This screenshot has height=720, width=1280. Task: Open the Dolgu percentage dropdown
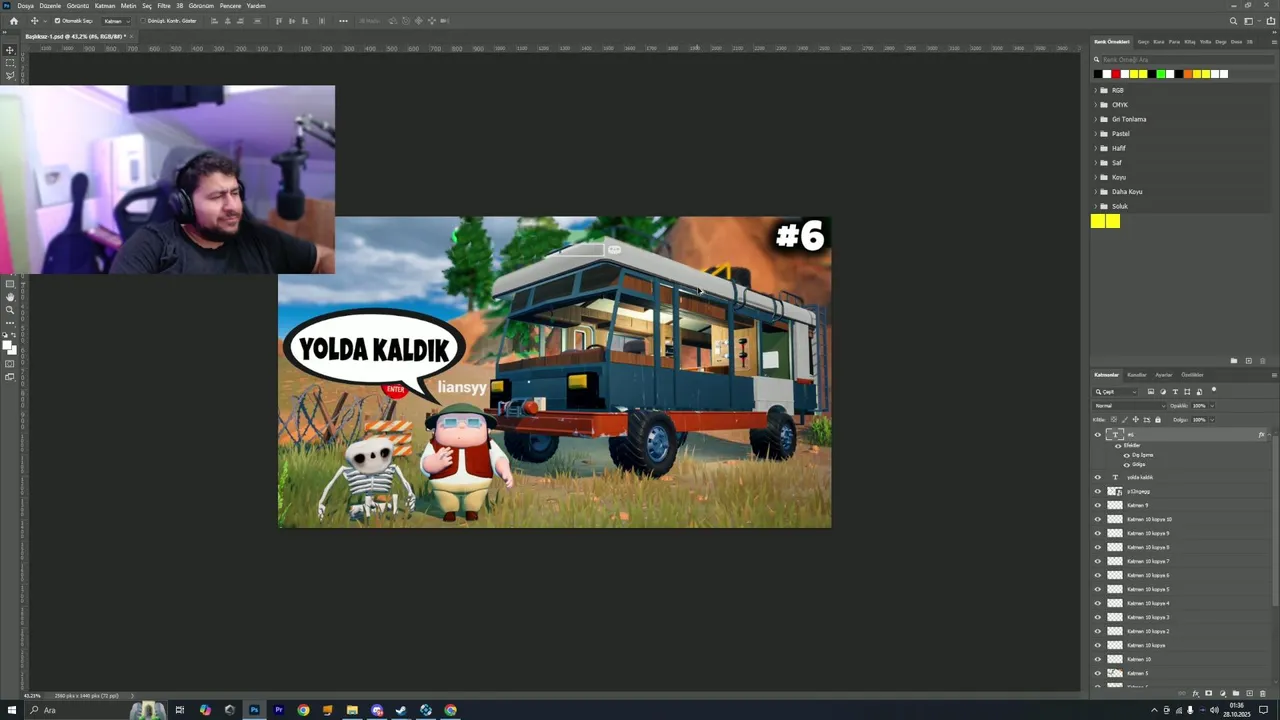[x=1212, y=420]
